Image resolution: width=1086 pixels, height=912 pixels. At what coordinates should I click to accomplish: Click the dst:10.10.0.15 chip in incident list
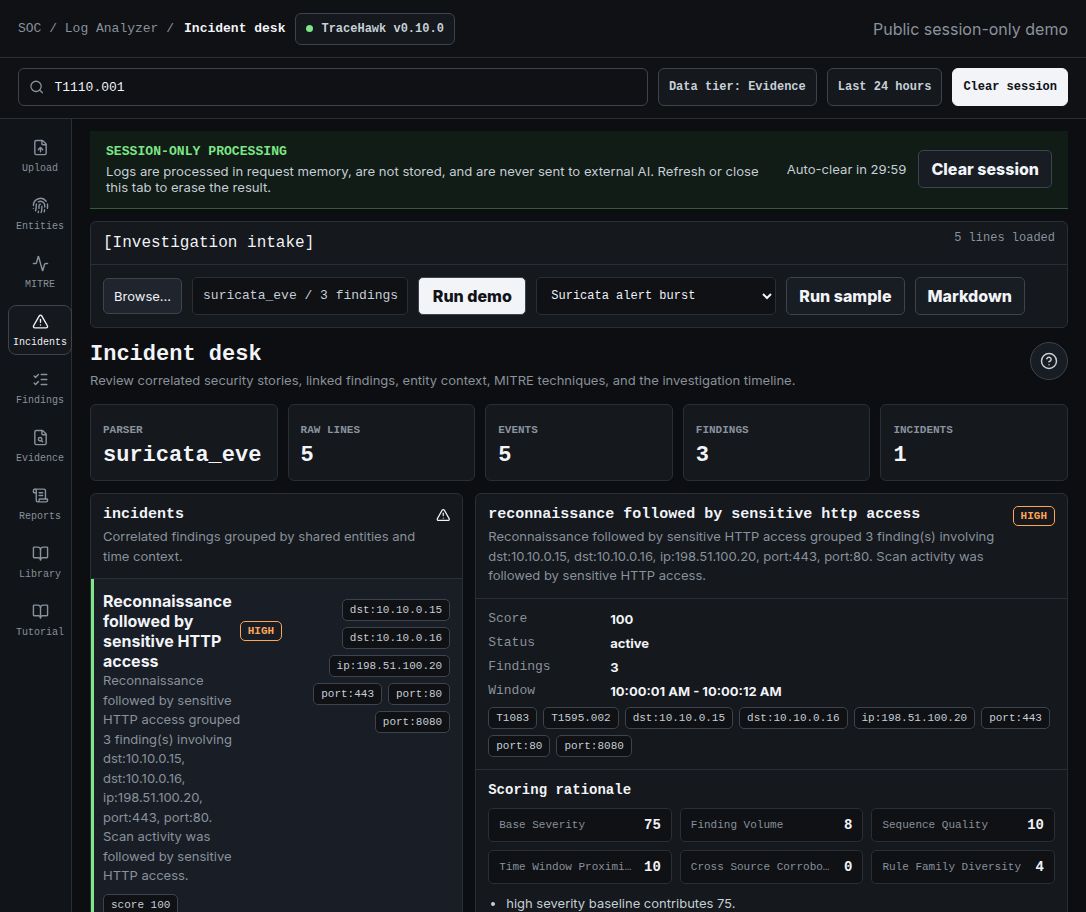[x=395, y=609]
